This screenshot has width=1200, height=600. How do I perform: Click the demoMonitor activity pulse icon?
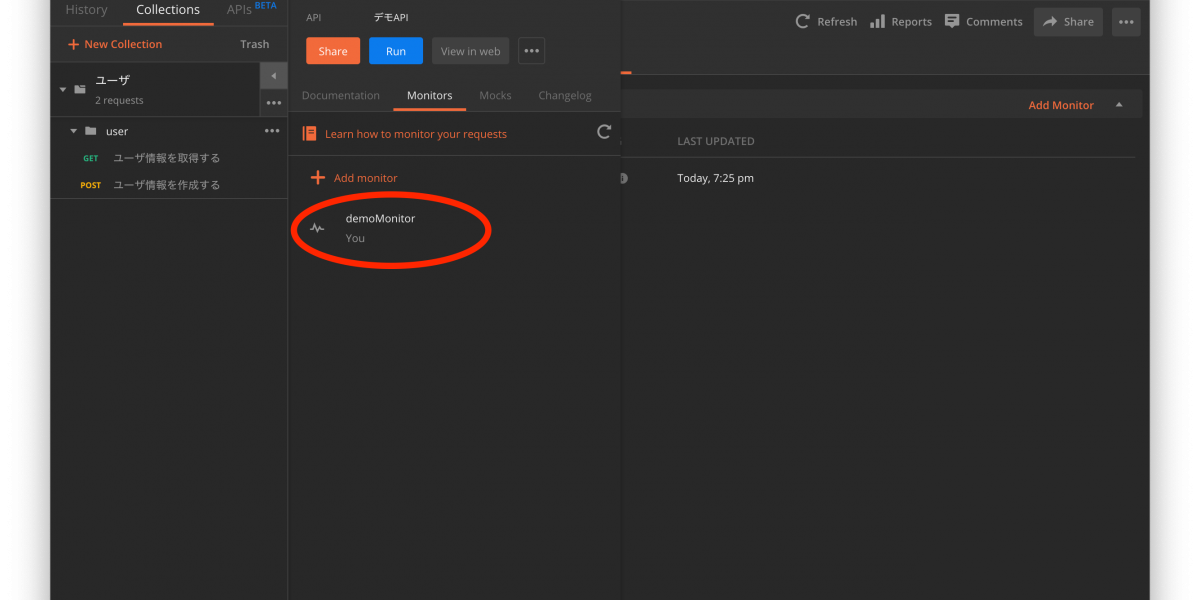(317, 228)
